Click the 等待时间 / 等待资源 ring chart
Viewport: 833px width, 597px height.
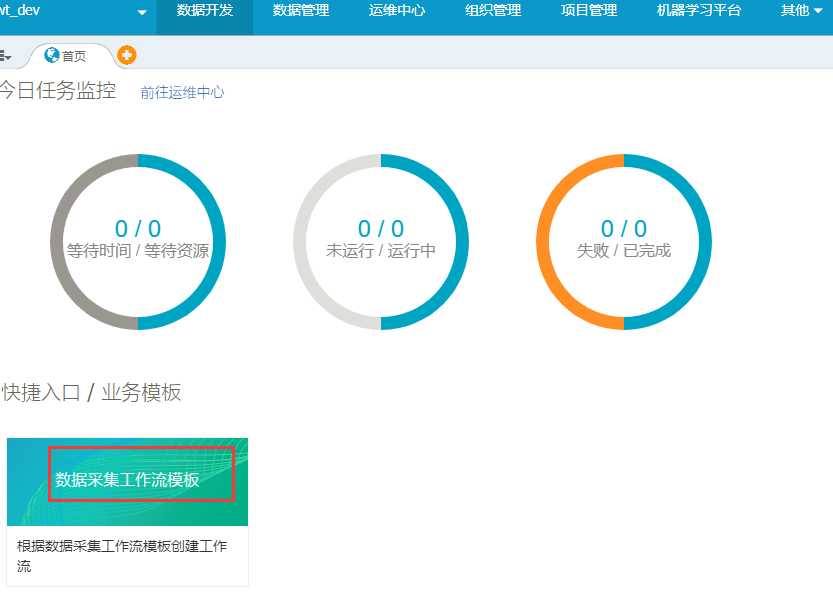point(138,242)
